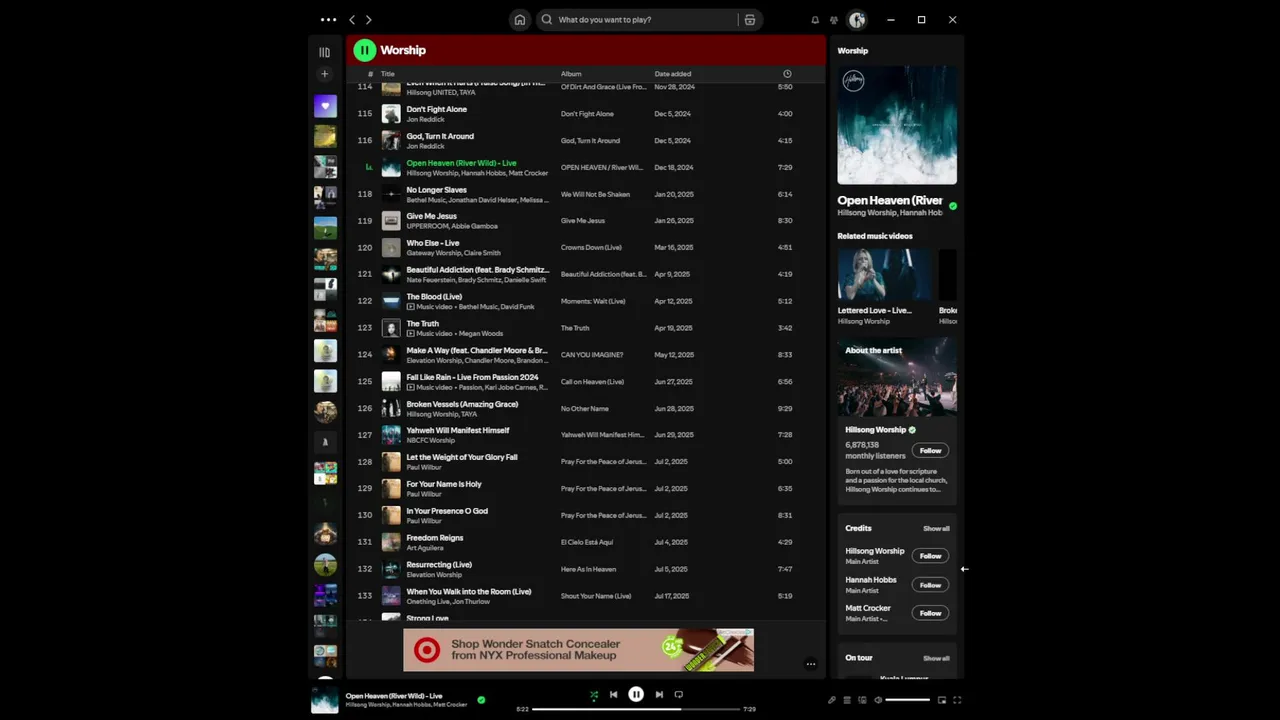The height and width of the screenshot is (720, 1280).
Task: Open the large Open Heaven album cover
Action: pyautogui.click(x=897, y=125)
